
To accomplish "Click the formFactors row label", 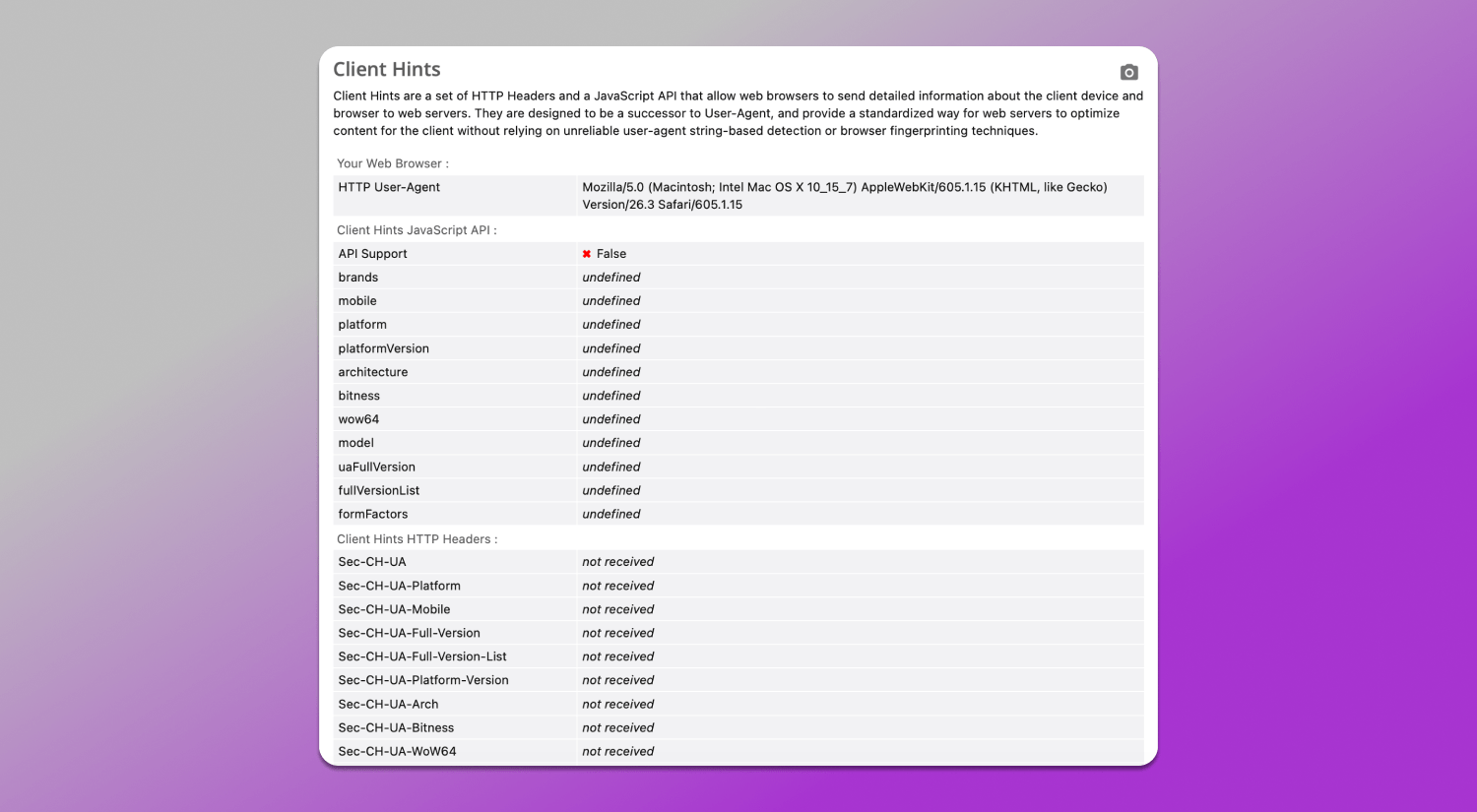I will (x=372, y=514).
